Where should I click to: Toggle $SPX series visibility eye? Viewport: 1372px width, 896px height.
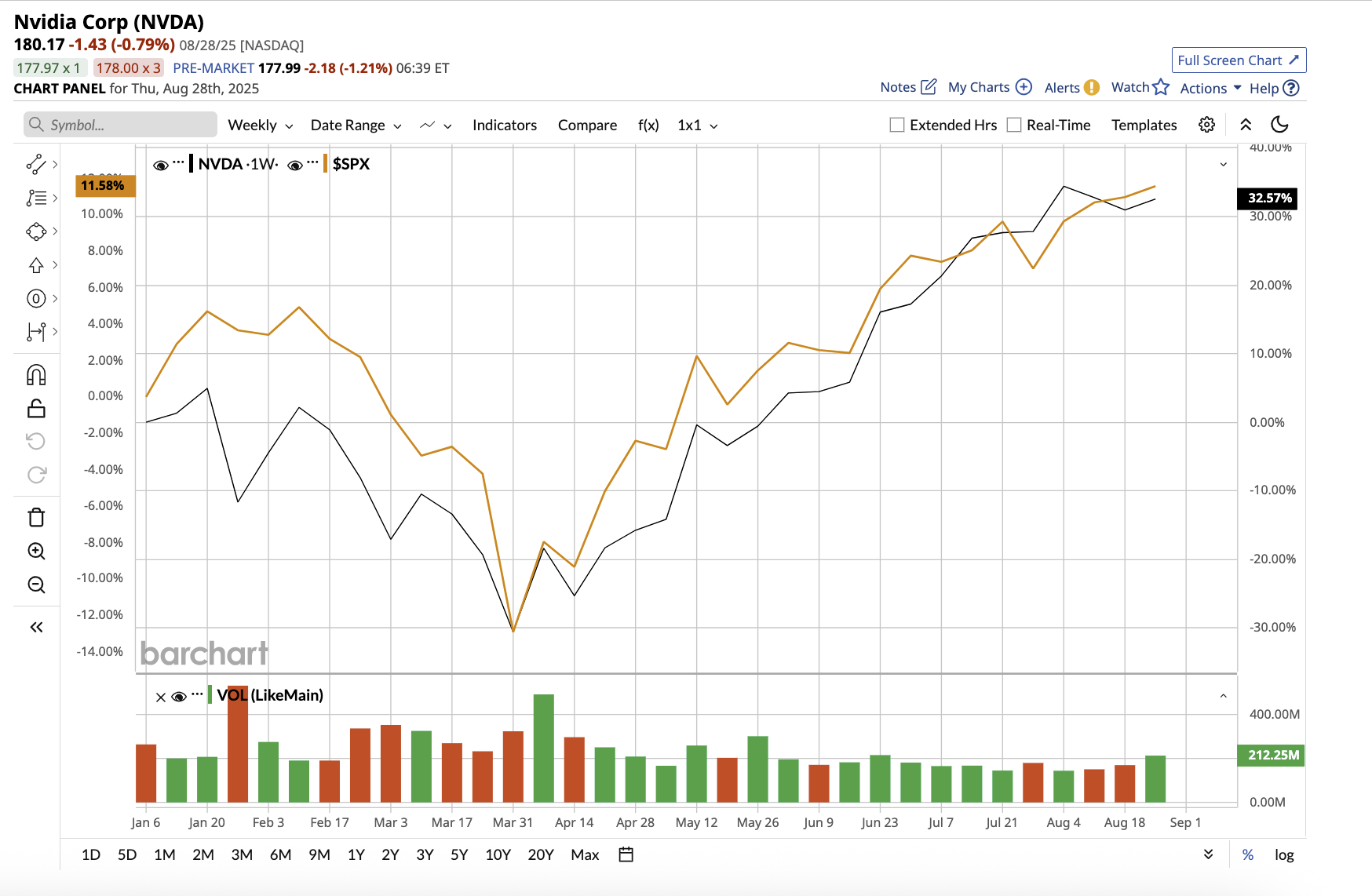point(295,165)
